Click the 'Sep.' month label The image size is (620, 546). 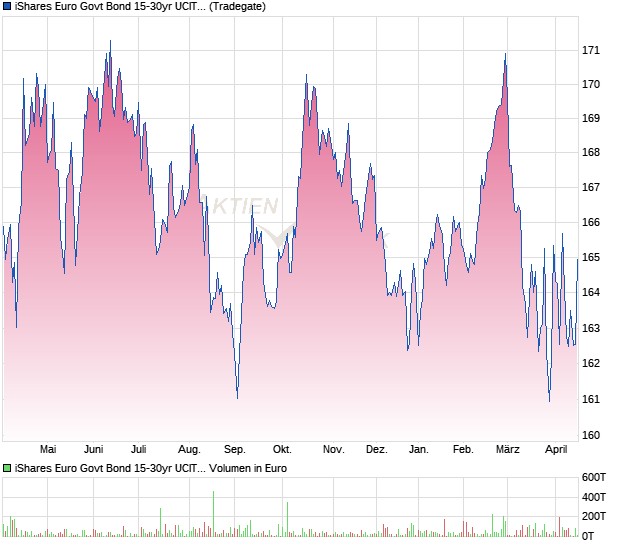pos(235,450)
